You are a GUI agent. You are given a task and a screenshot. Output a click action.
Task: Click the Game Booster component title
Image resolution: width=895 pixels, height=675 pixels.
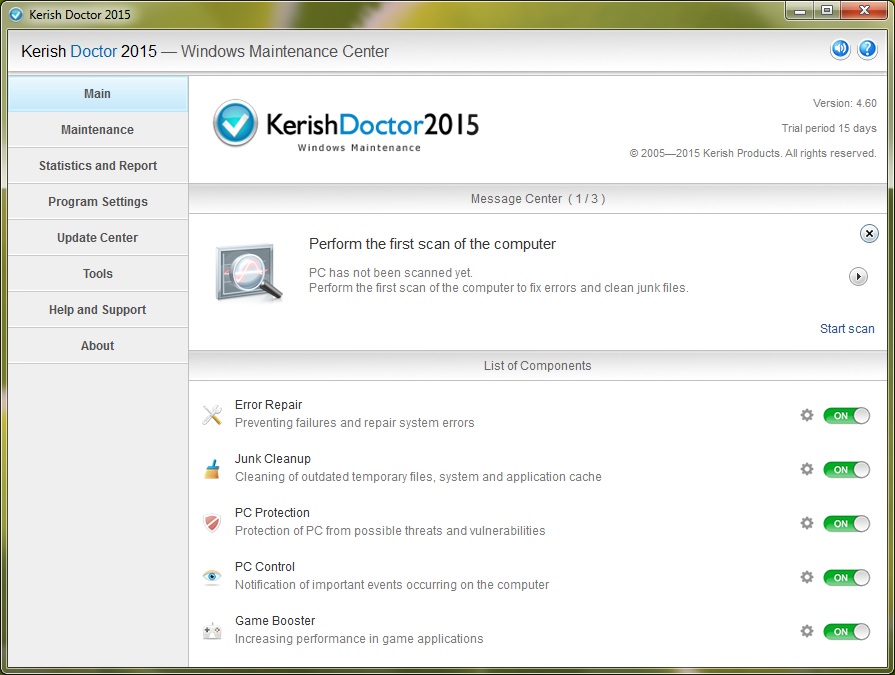(275, 621)
